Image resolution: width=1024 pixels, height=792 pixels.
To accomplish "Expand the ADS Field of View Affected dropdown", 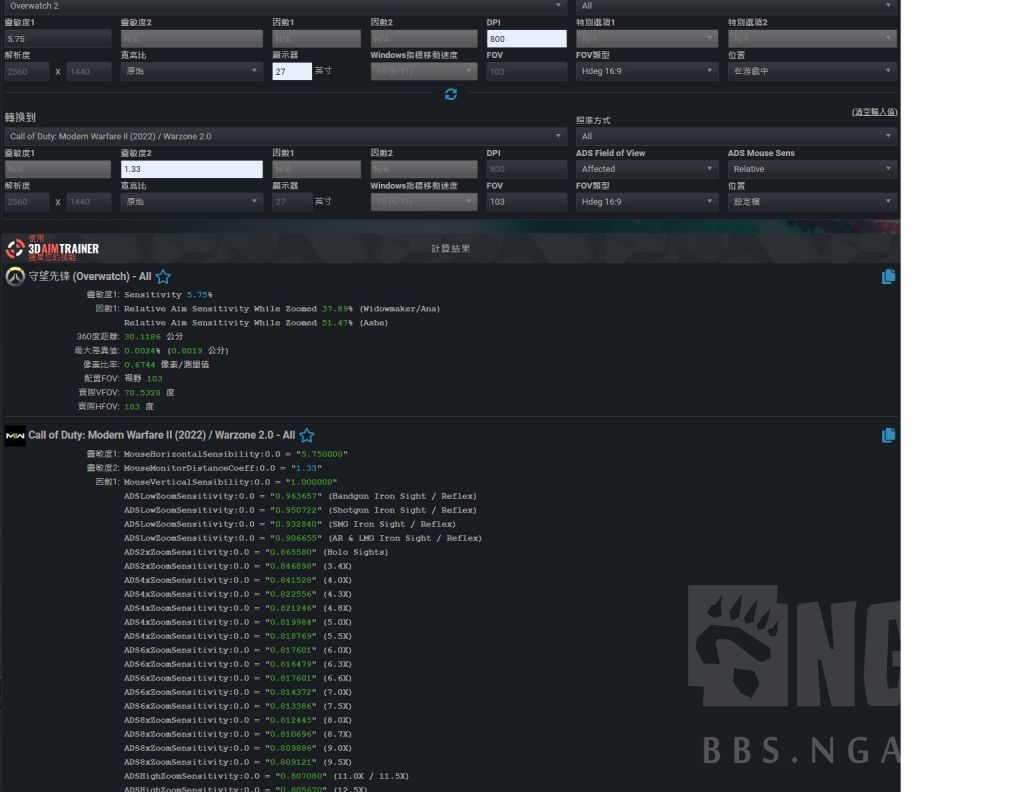I will coord(646,169).
